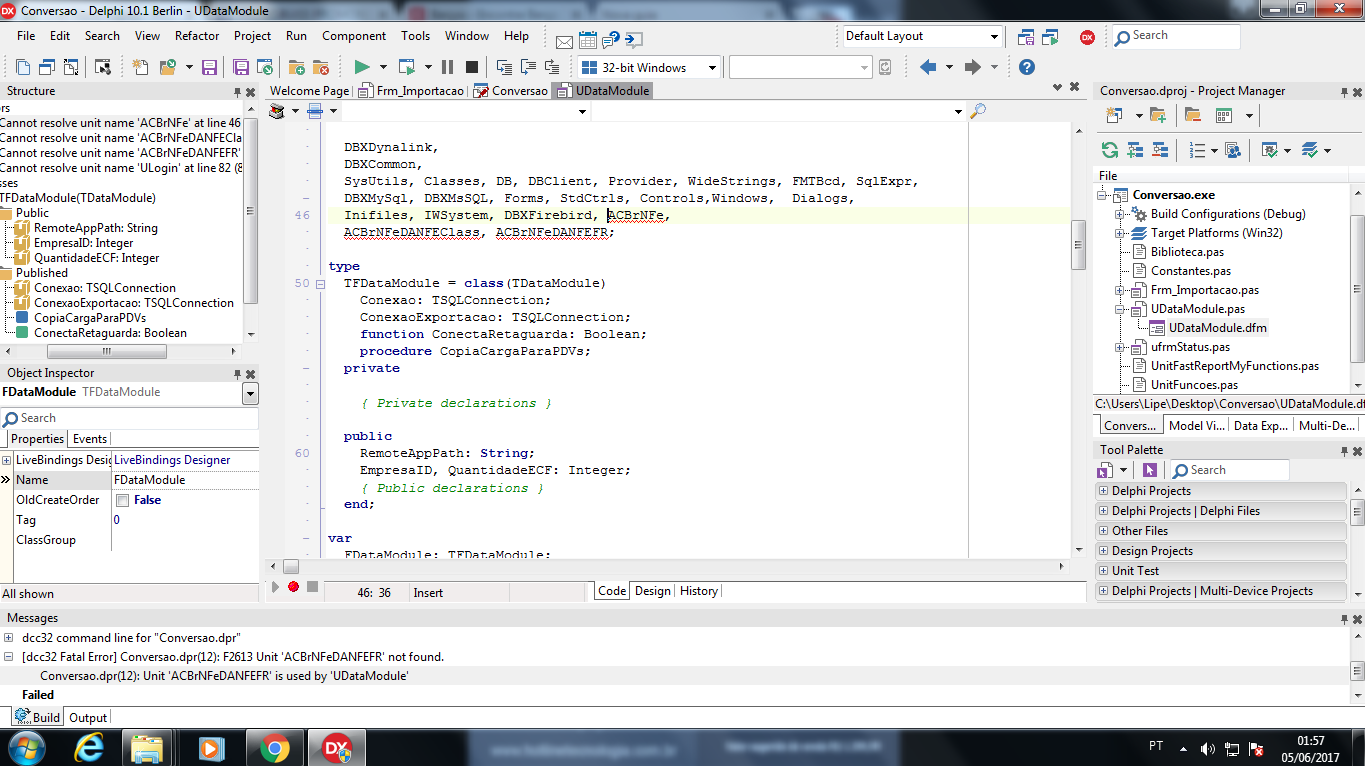
Task: Click the Windows Start button
Action: 26,747
